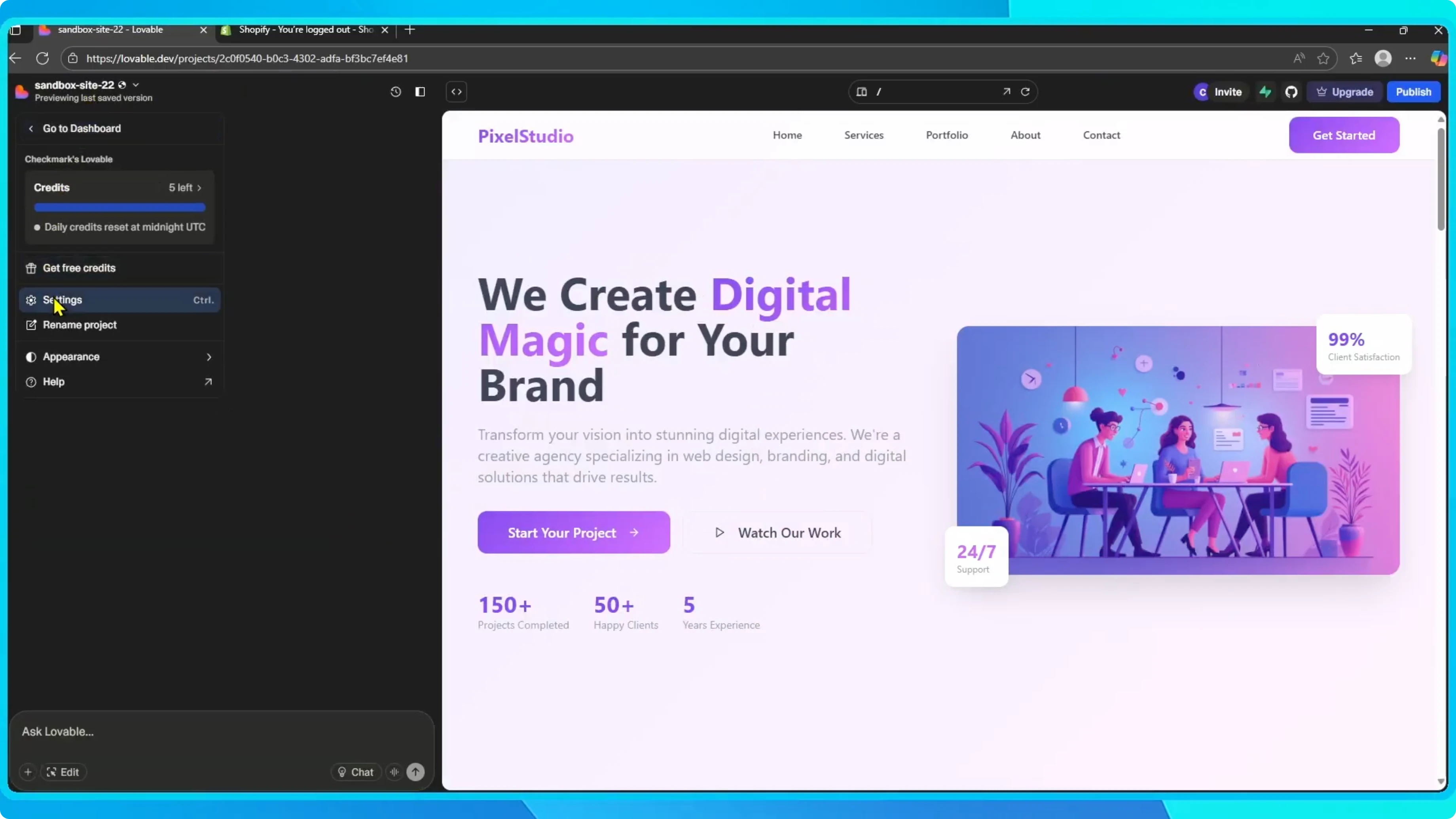Open Help in new window
The image size is (1456, 819).
point(120,381)
